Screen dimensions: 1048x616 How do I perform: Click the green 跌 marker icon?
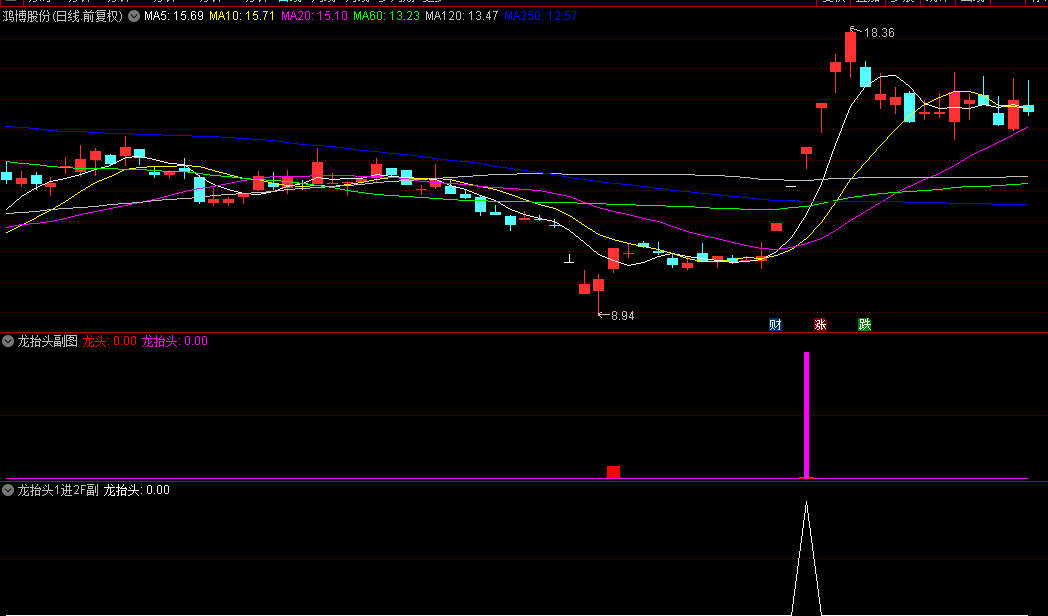(x=864, y=324)
